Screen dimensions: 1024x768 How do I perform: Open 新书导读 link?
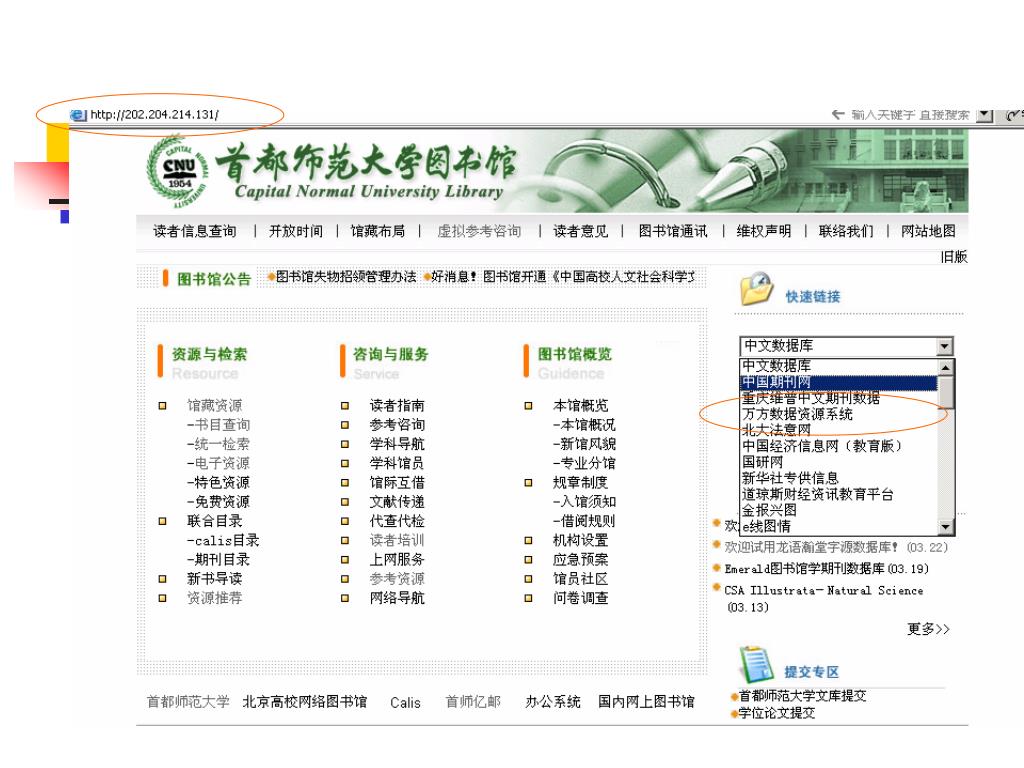(214, 579)
